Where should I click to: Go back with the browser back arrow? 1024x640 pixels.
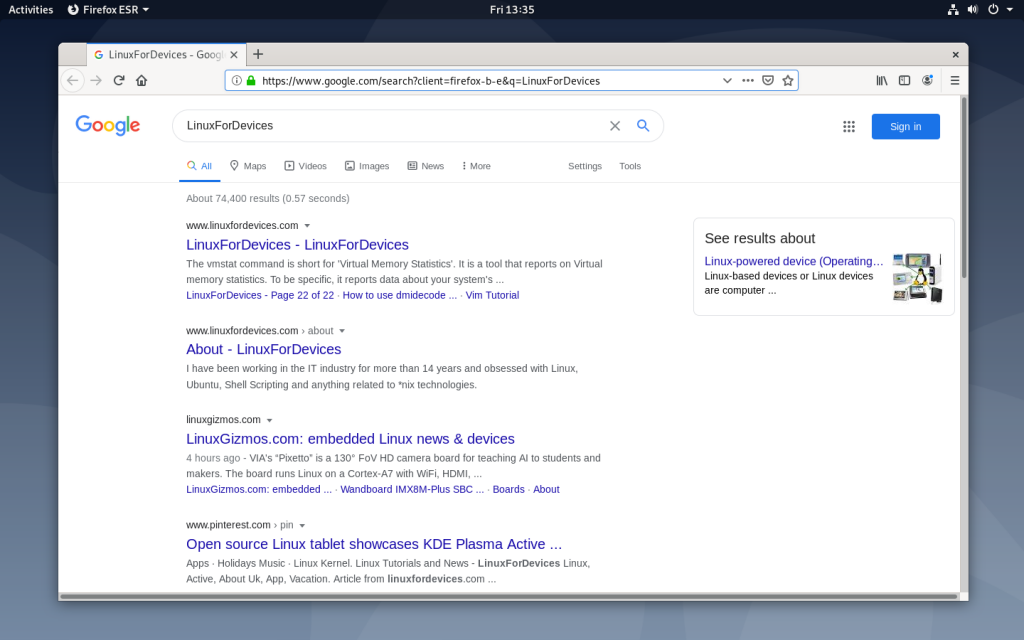click(72, 80)
